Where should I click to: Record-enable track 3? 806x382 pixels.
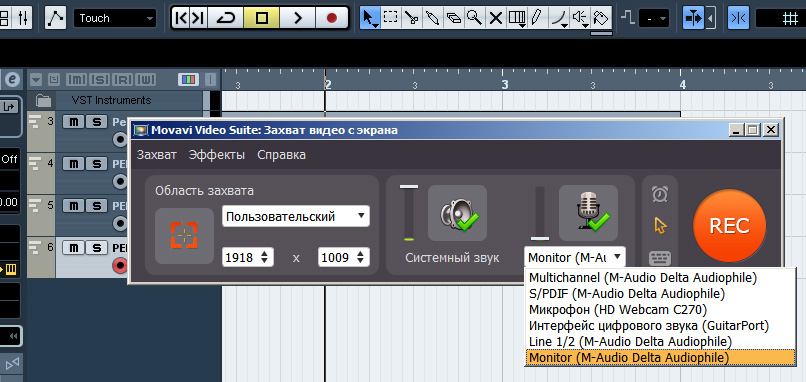(x=120, y=139)
